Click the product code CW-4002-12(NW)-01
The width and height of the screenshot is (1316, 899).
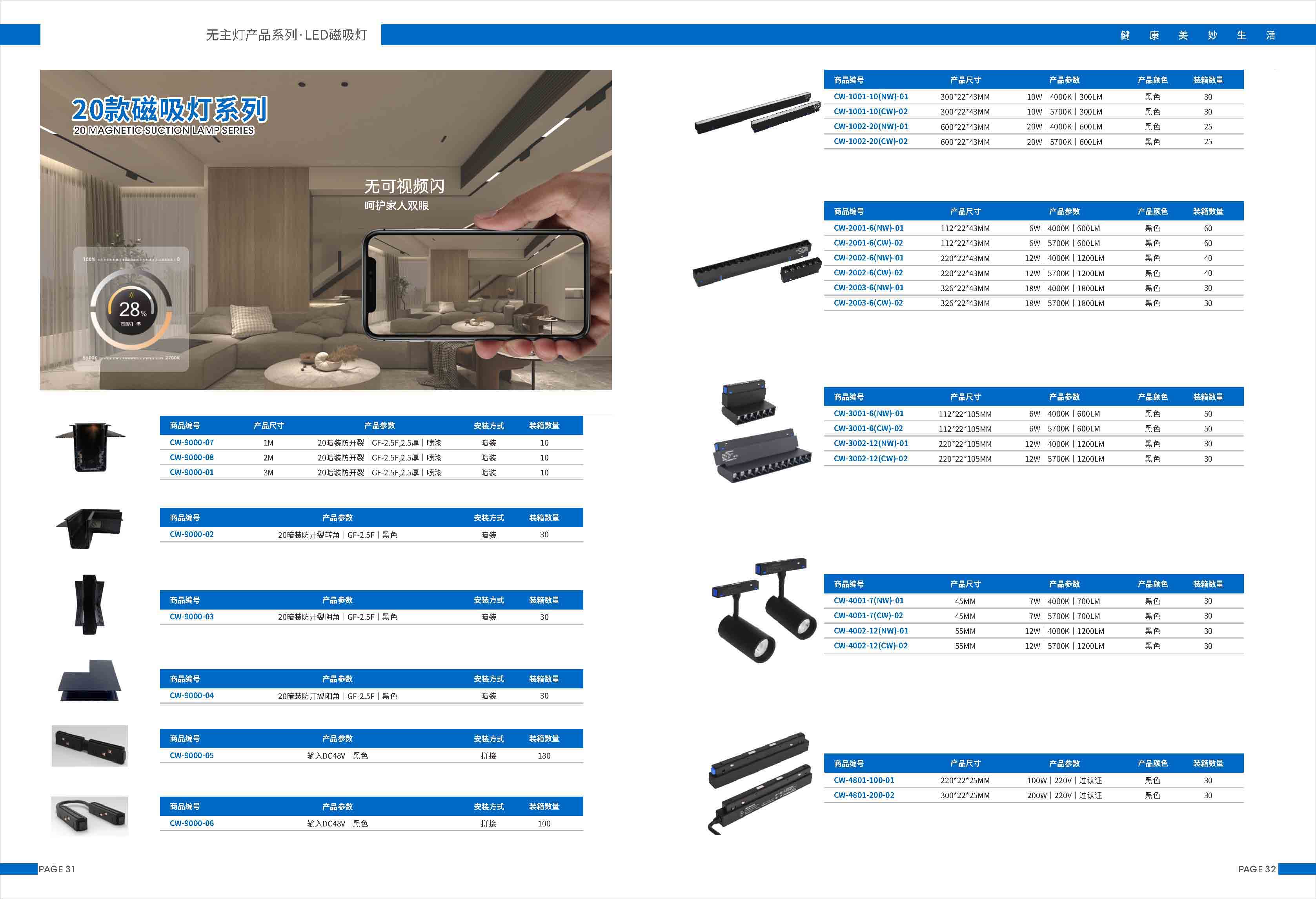pos(870,631)
